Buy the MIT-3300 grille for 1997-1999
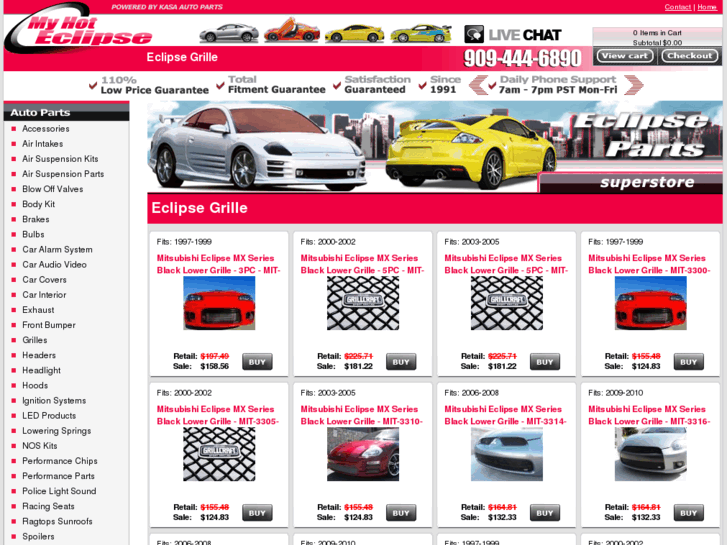The height and width of the screenshot is (545, 727). pyautogui.click(x=689, y=362)
